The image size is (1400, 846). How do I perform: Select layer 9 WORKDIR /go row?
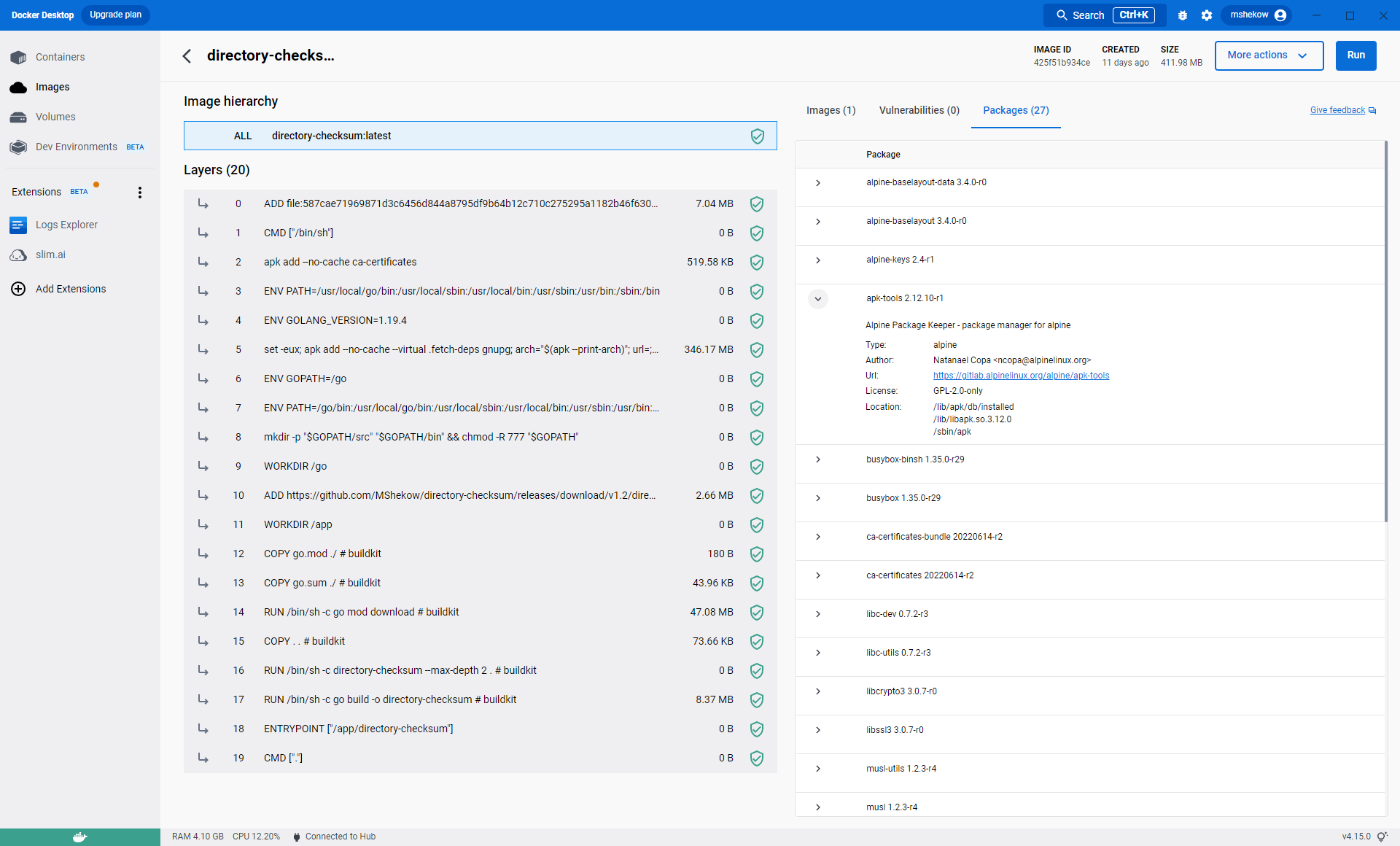pyautogui.click(x=480, y=466)
